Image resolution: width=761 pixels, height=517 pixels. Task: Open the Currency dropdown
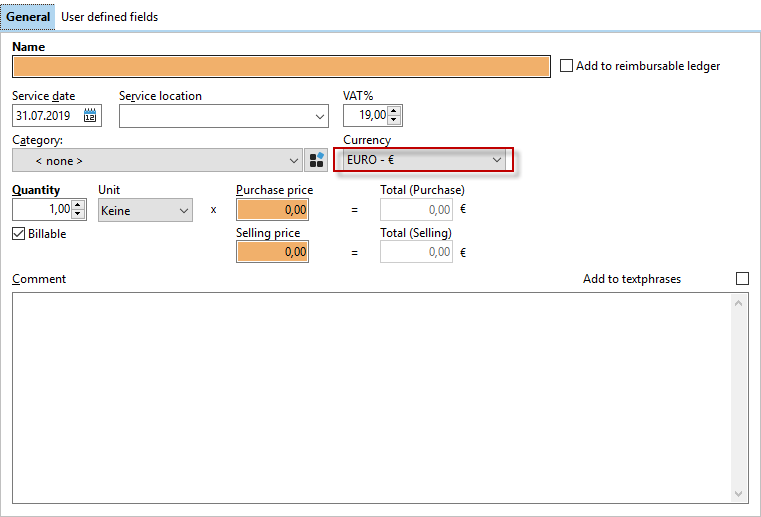click(424, 160)
